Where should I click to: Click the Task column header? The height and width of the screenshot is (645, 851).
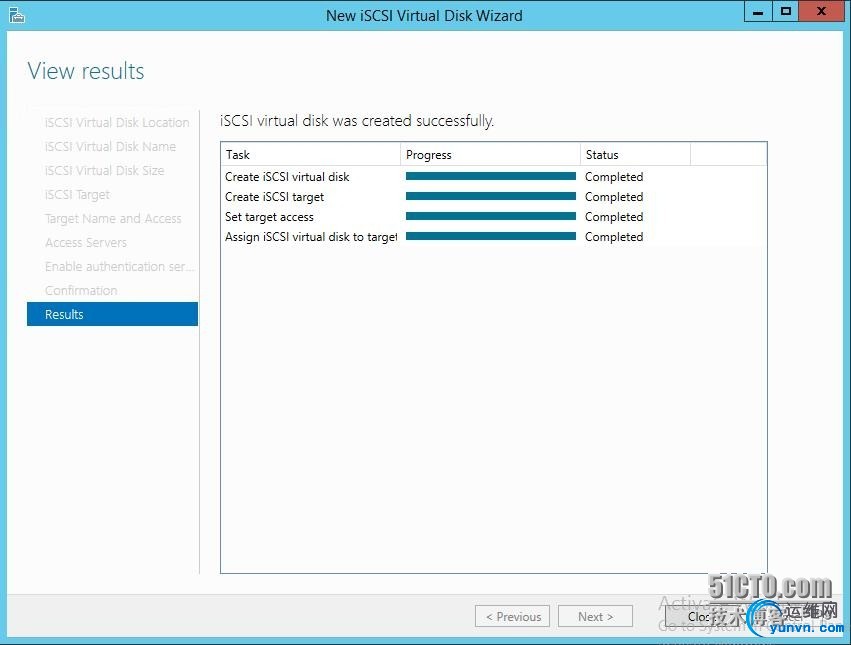[x=310, y=155]
